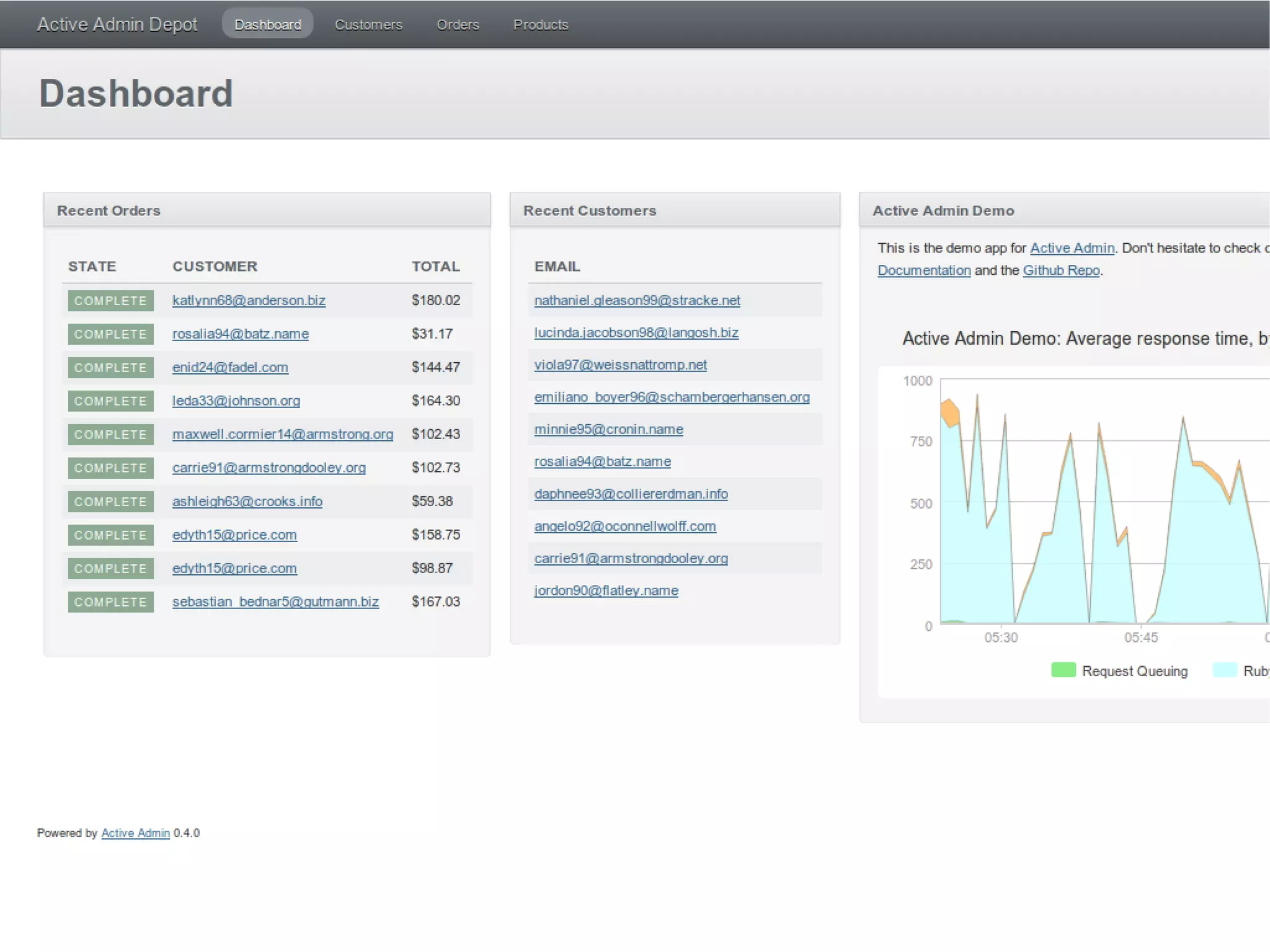Screen dimensions: 1270x952
Task: Click the green Request Queuing legend swatch
Action: (1063, 670)
